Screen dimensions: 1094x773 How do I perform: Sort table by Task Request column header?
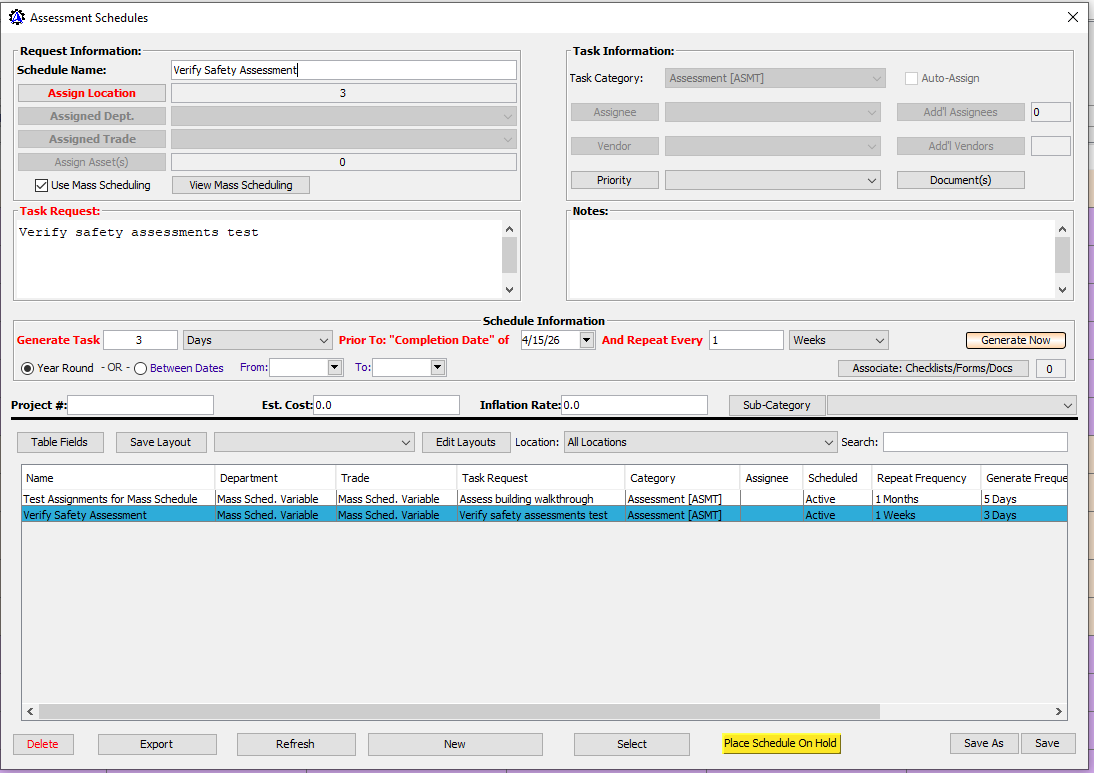pos(540,478)
